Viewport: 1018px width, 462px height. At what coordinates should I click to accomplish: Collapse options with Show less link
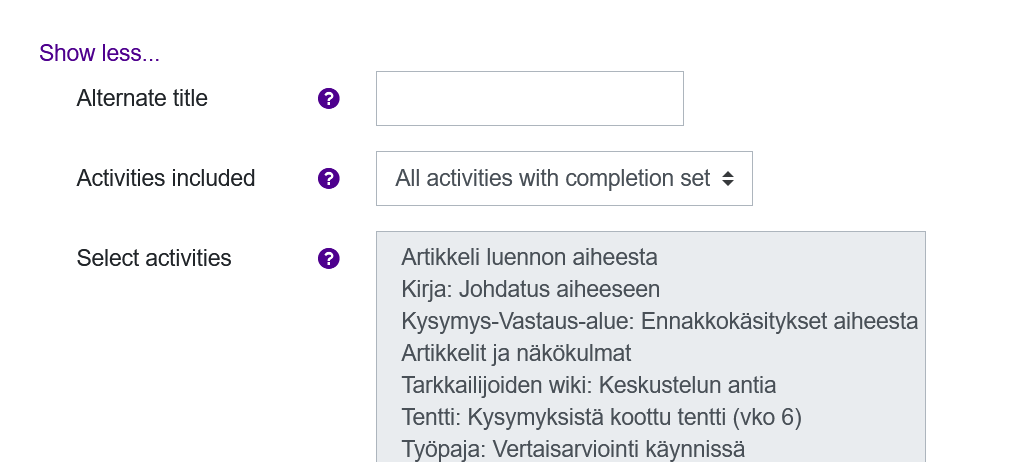click(99, 53)
